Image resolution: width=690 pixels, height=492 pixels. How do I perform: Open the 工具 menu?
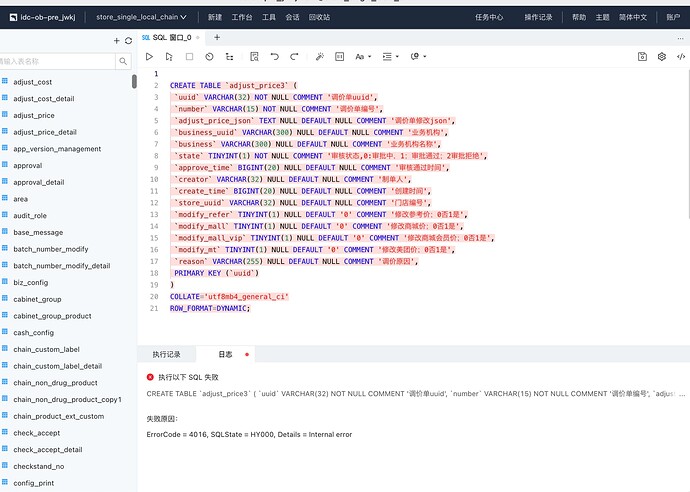click(x=269, y=17)
